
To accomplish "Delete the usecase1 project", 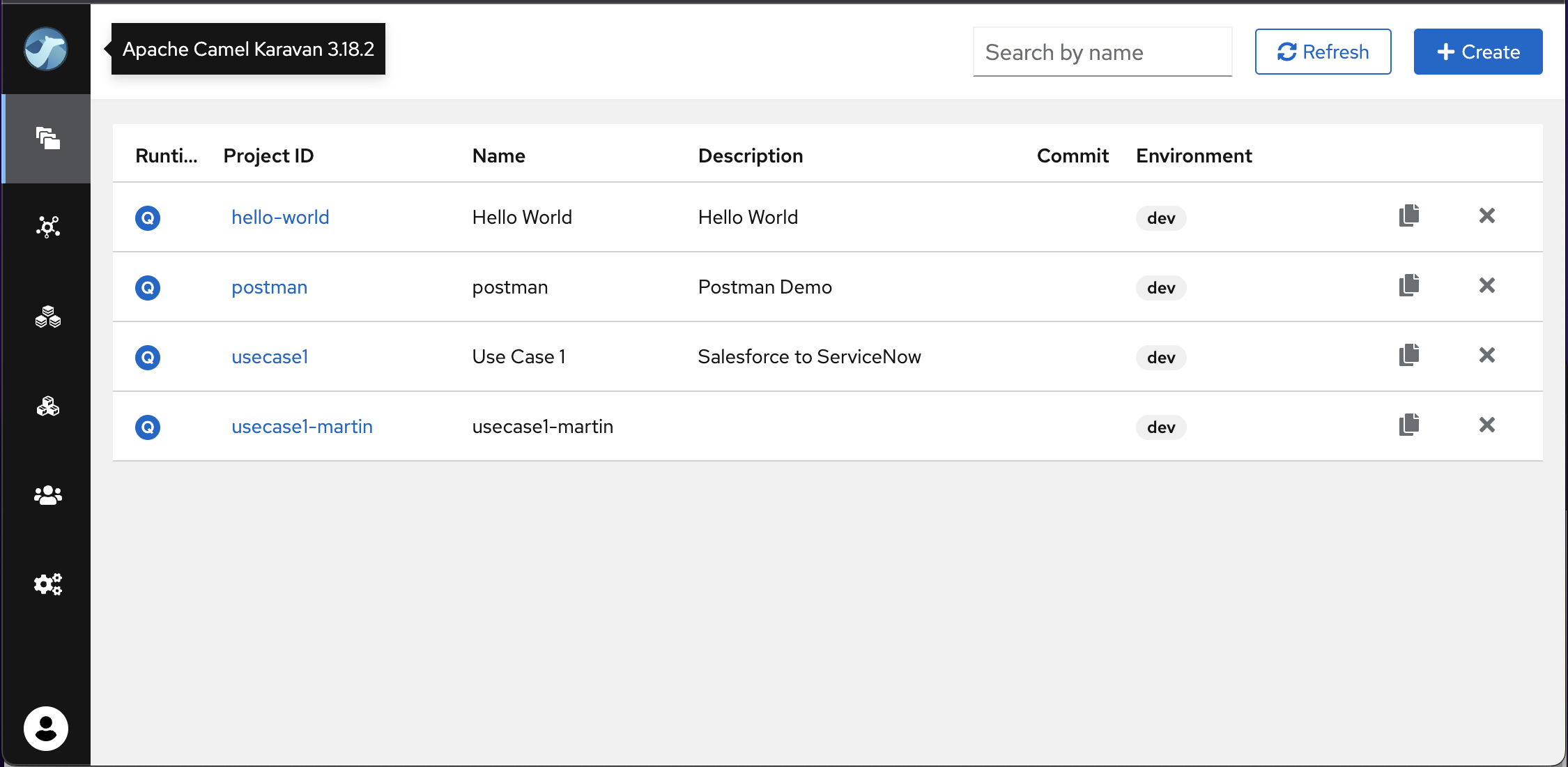I will point(1486,356).
